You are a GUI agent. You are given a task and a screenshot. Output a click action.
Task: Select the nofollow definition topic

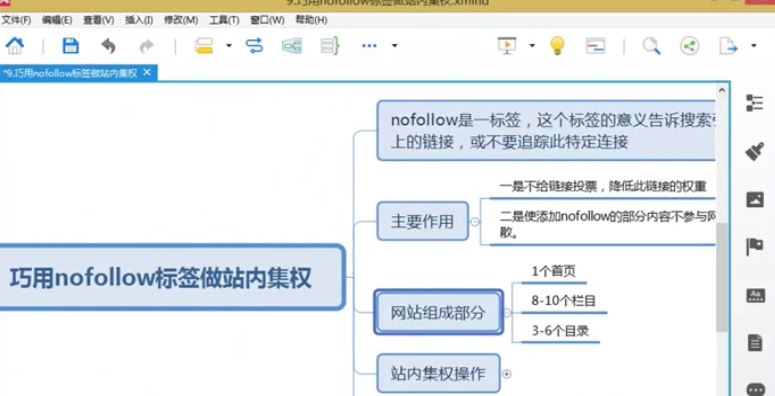point(546,131)
